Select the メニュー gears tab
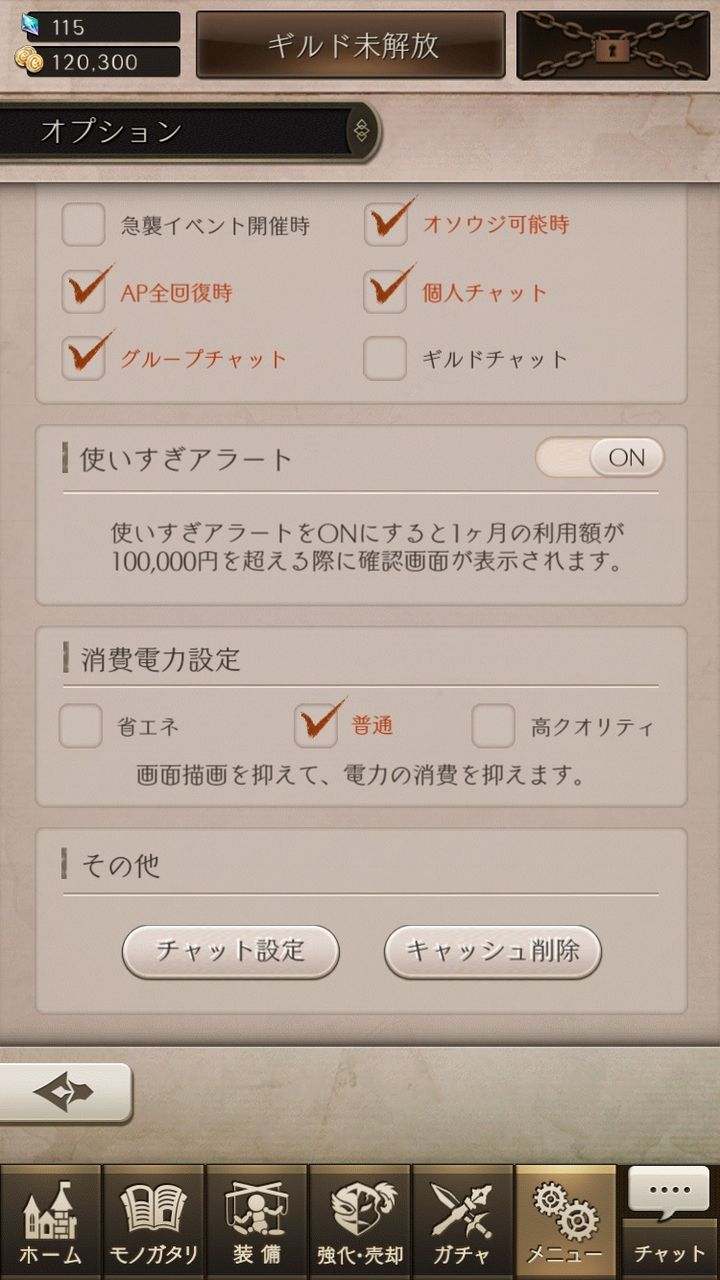Image resolution: width=720 pixels, height=1280 pixels. [565, 1222]
